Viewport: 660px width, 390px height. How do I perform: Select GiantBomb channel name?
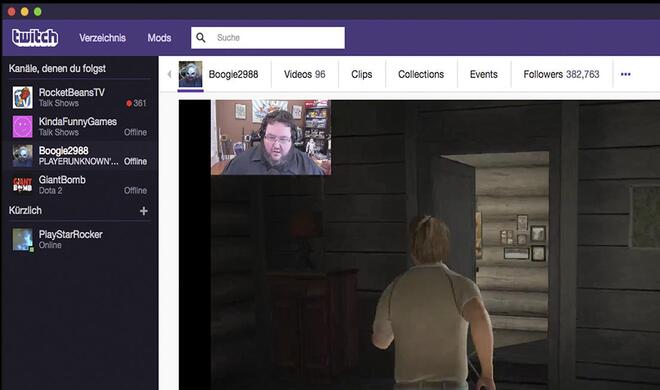click(x=62, y=180)
